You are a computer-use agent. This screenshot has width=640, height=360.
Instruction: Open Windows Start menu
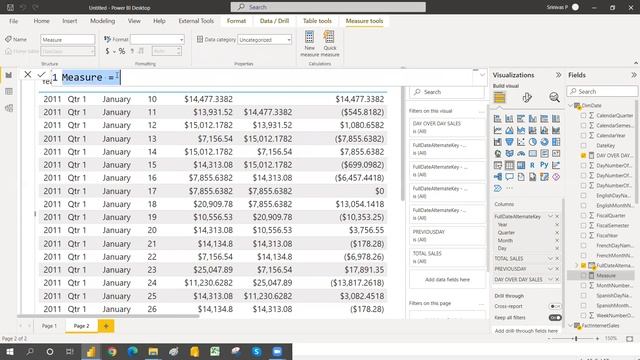(x=9, y=351)
